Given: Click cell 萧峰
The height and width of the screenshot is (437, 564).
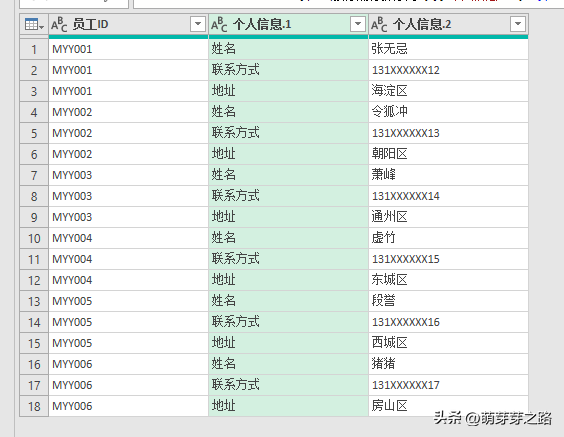Looking at the screenshot, I should click(x=449, y=175).
